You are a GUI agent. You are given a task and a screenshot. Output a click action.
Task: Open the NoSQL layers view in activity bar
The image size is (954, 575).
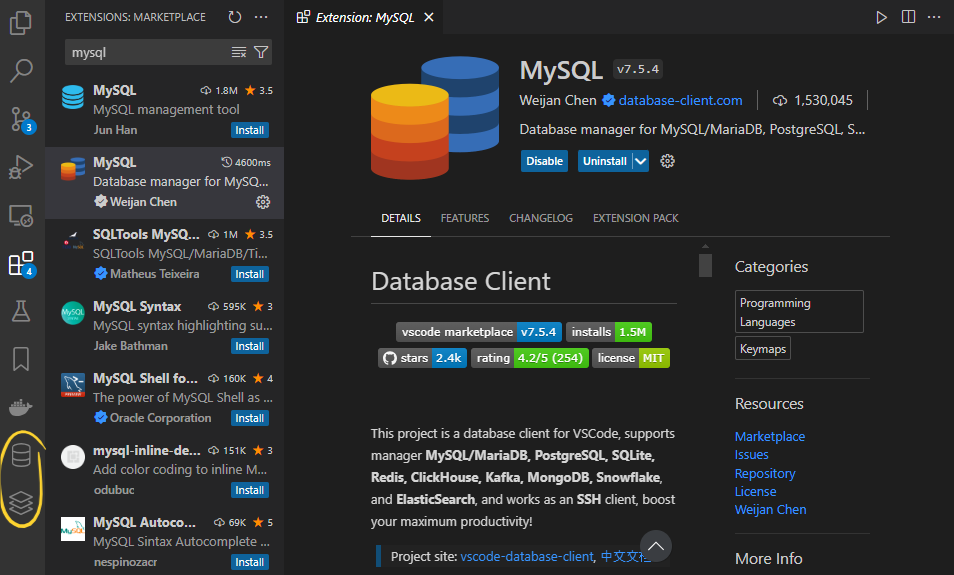point(21,503)
